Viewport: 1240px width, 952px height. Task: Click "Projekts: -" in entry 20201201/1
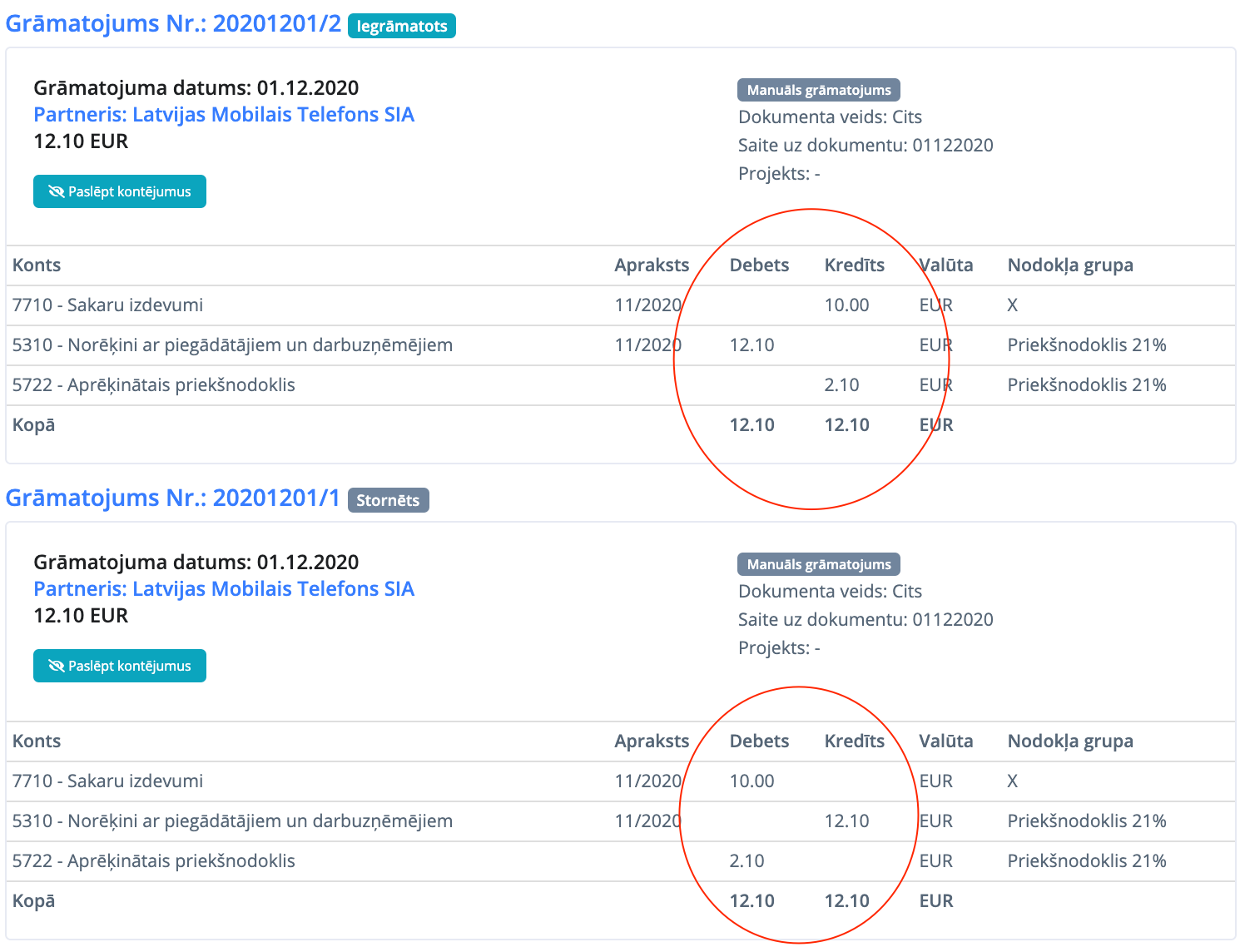pyautogui.click(x=779, y=648)
